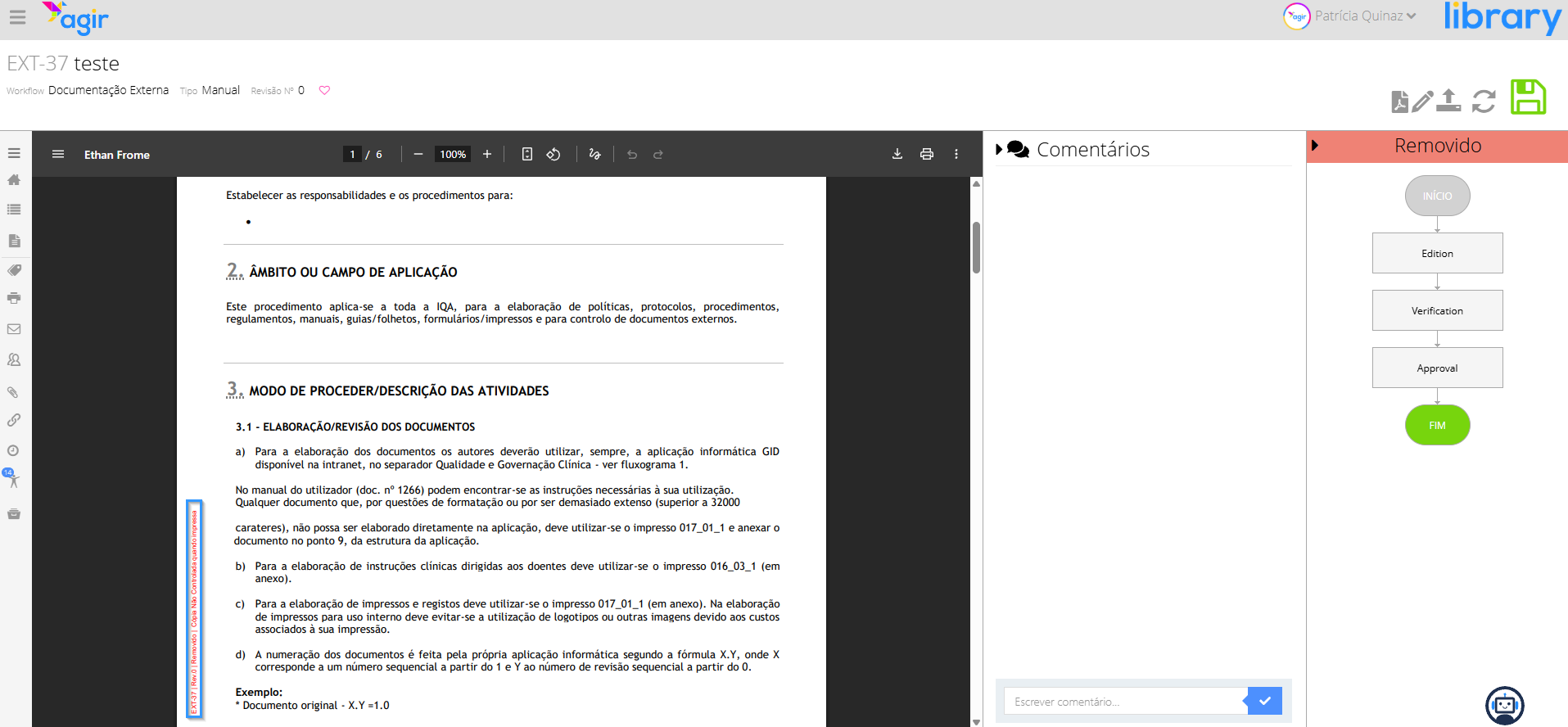Screen dimensions: 1568x727
Task: Click the Removido panel header
Action: 1437,146
